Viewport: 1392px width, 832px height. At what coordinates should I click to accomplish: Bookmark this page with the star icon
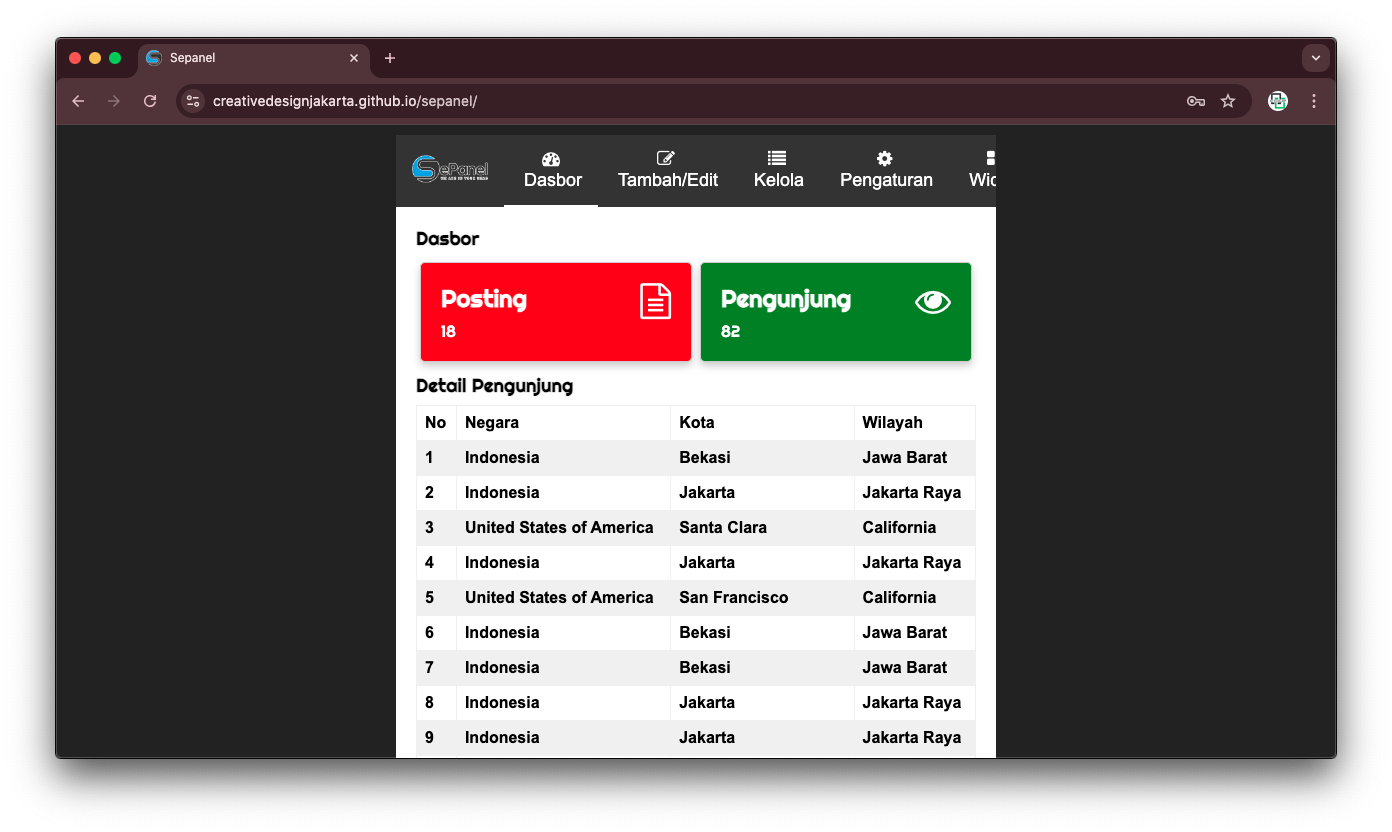click(x=1228, y=101)
